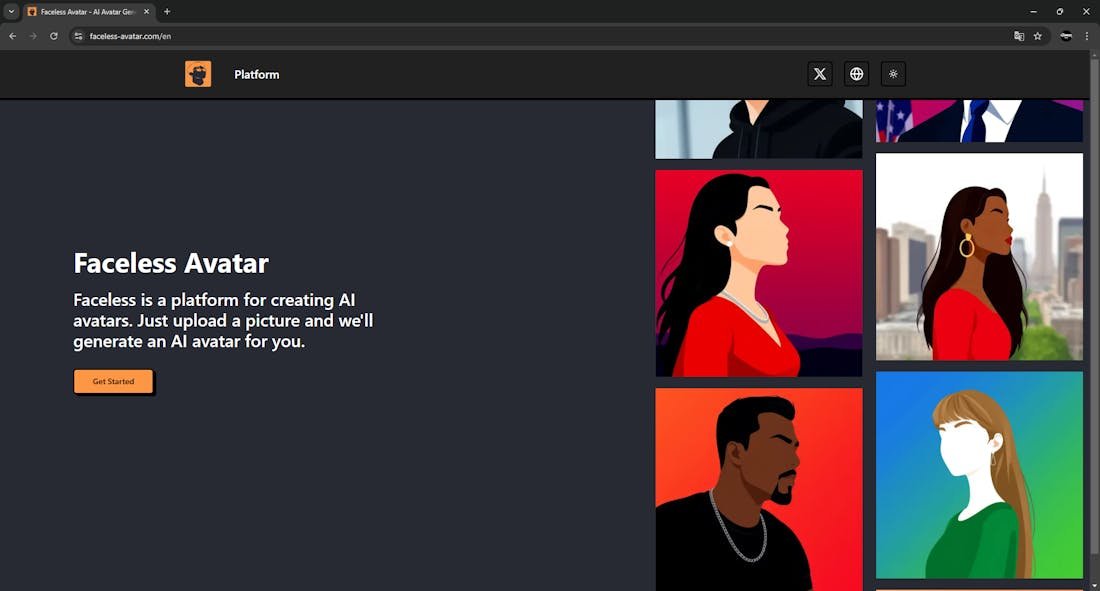Image resolution: width=1100 pixels, height=591 pixels.
Task: Open the suit and American flag avatar
Action: [x=979, y=121]
